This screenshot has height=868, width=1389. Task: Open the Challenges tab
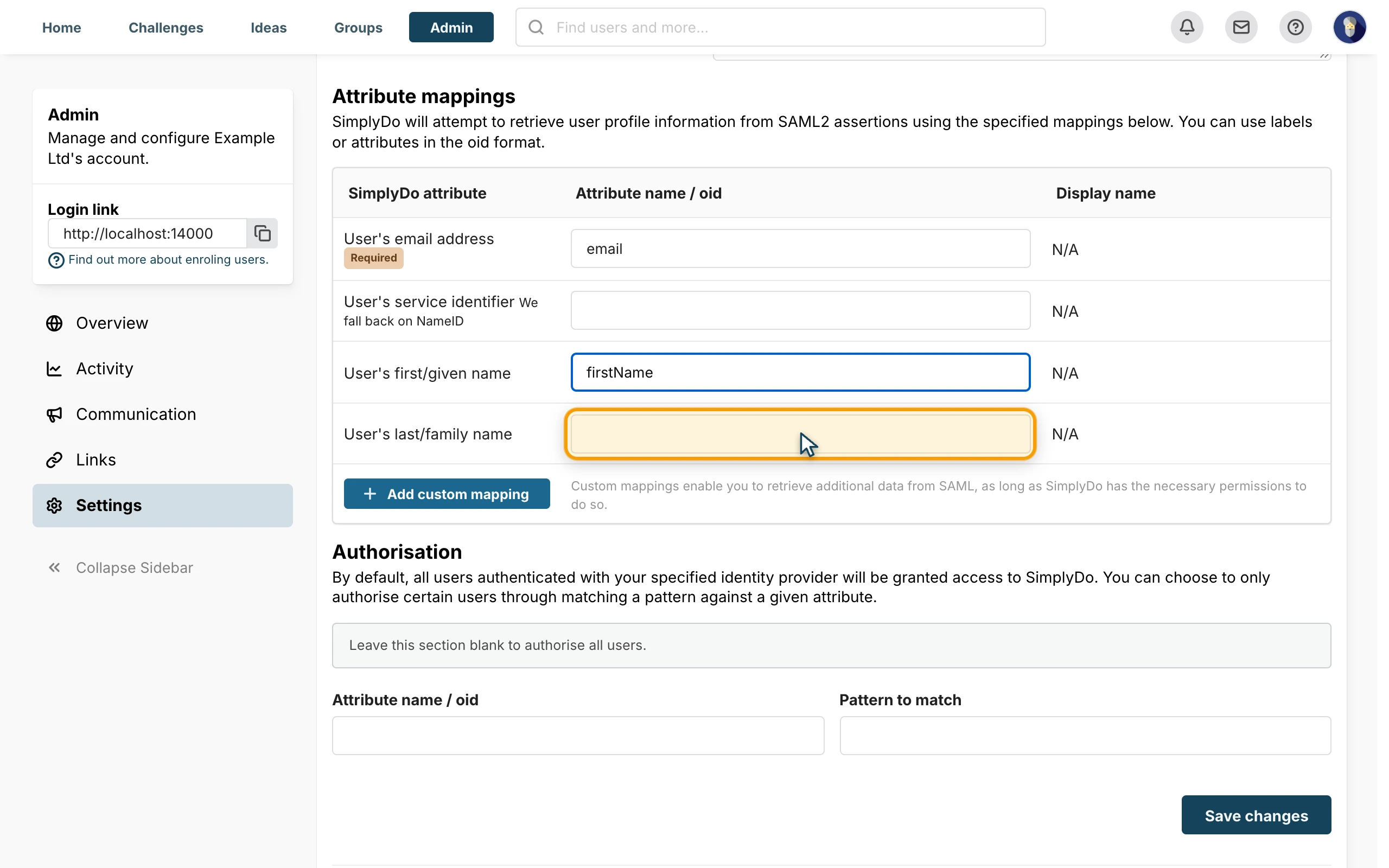(166, 27)
